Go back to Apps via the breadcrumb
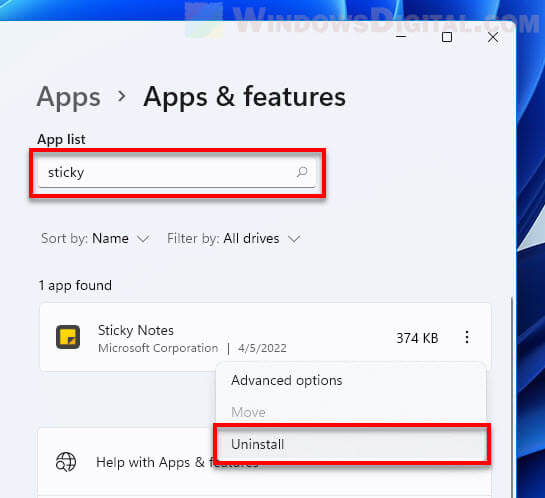The image size is (545, 498). (69, 97)
